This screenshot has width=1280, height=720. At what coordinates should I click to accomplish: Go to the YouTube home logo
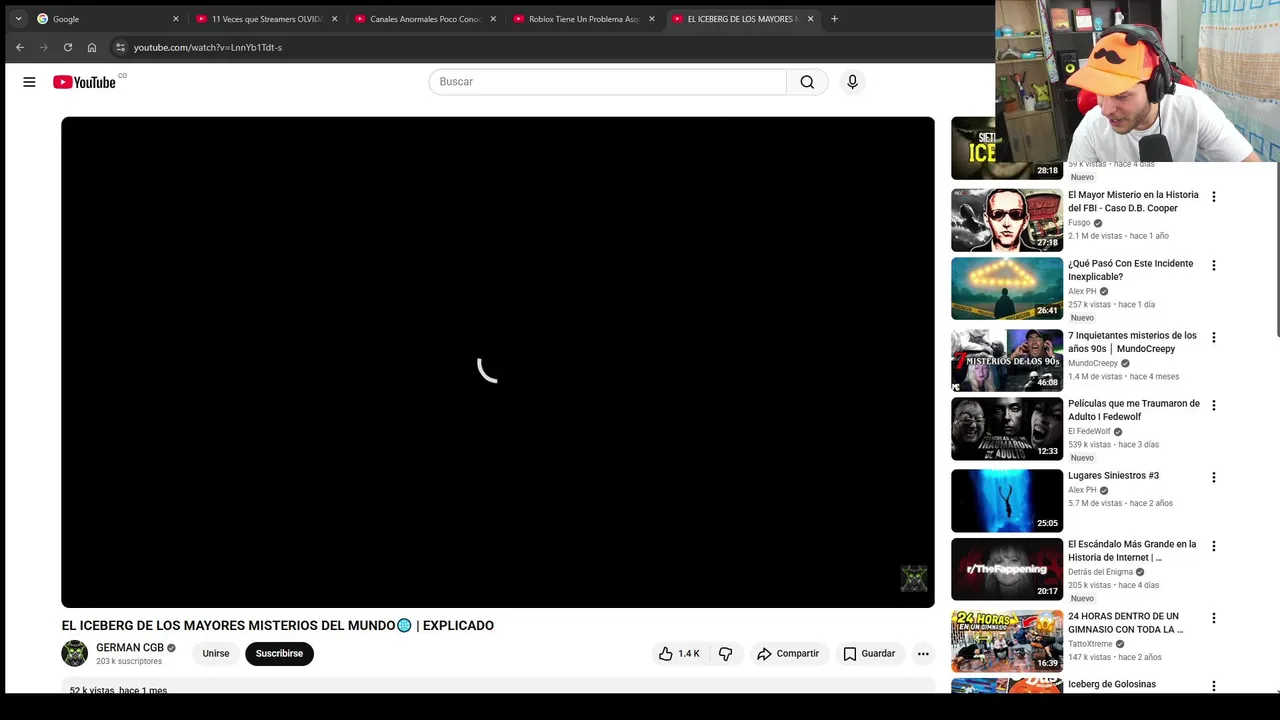[x=85, y=82]
